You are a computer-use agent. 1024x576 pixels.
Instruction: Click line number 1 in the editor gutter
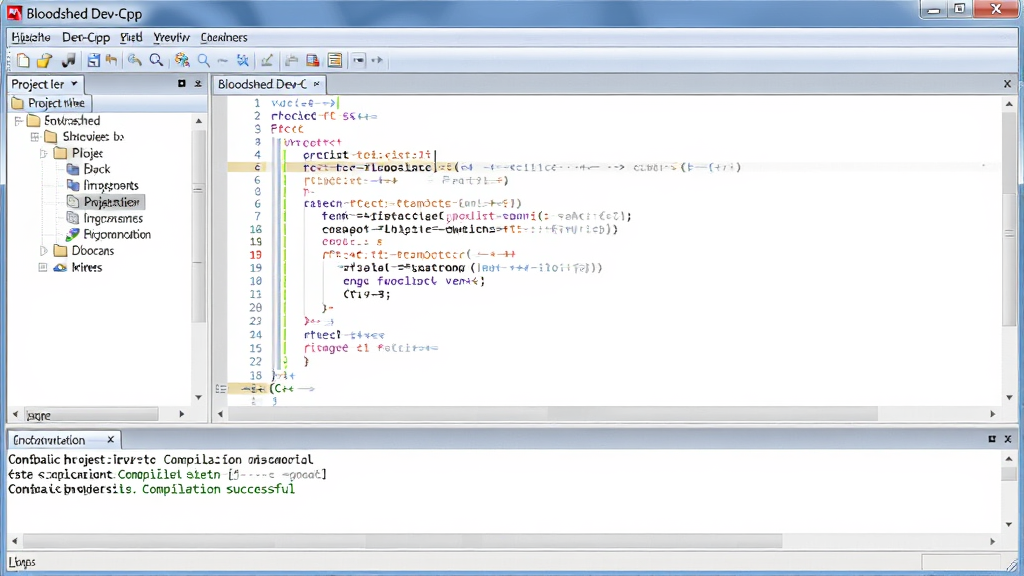[257, 103]
